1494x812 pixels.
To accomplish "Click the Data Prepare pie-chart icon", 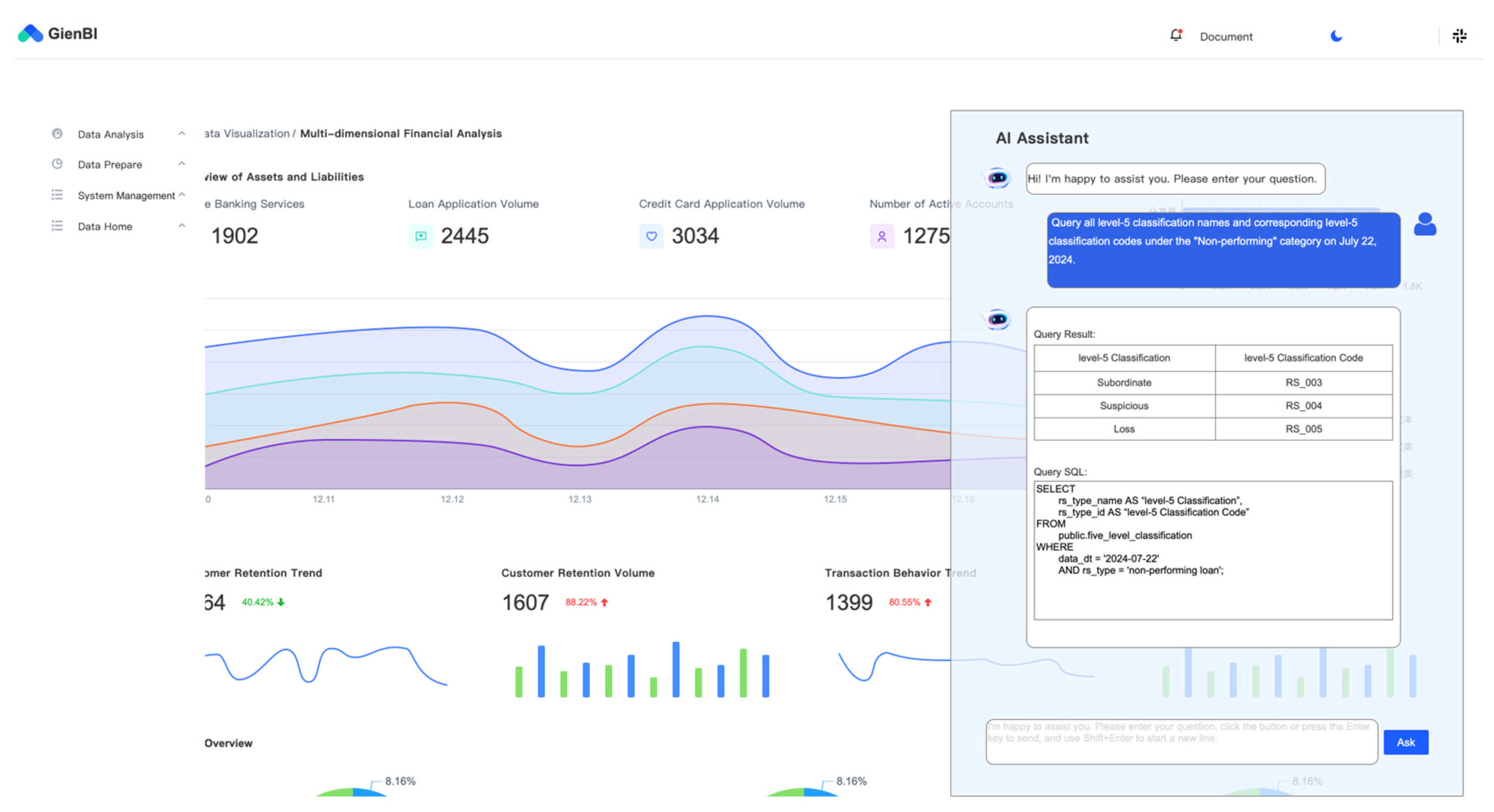I will [x=57, y=164].
